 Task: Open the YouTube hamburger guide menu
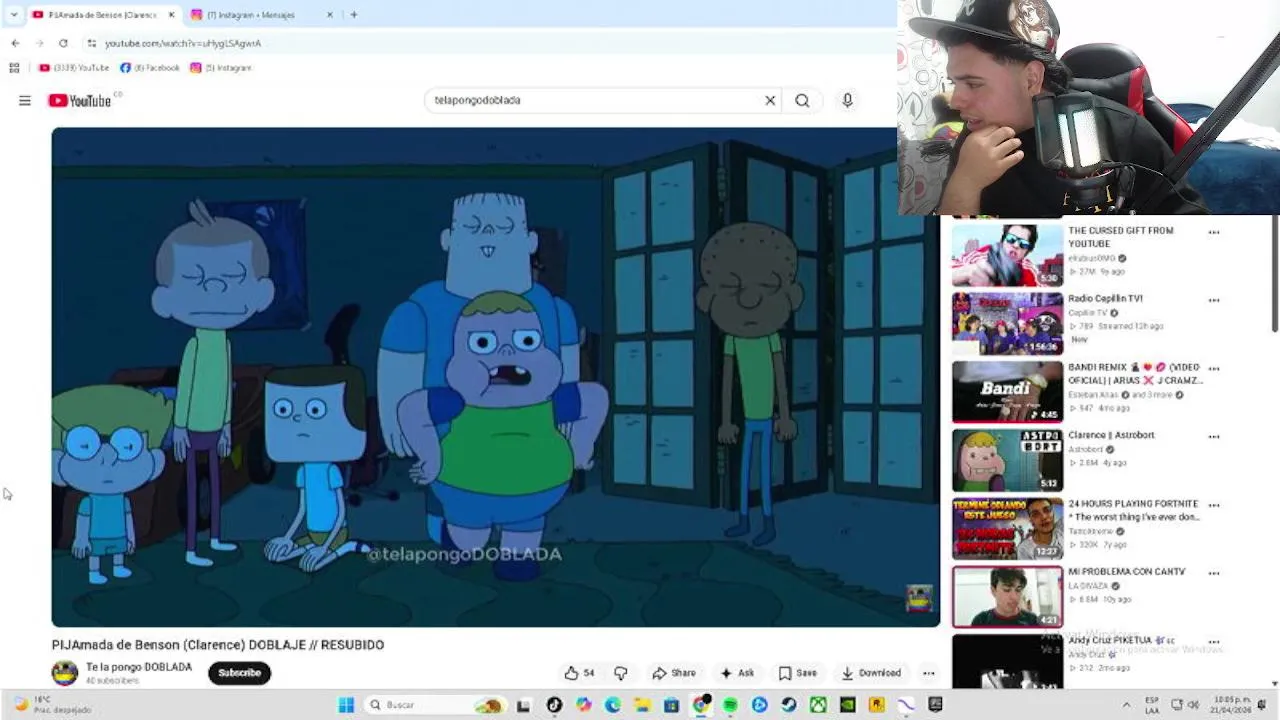25,100
